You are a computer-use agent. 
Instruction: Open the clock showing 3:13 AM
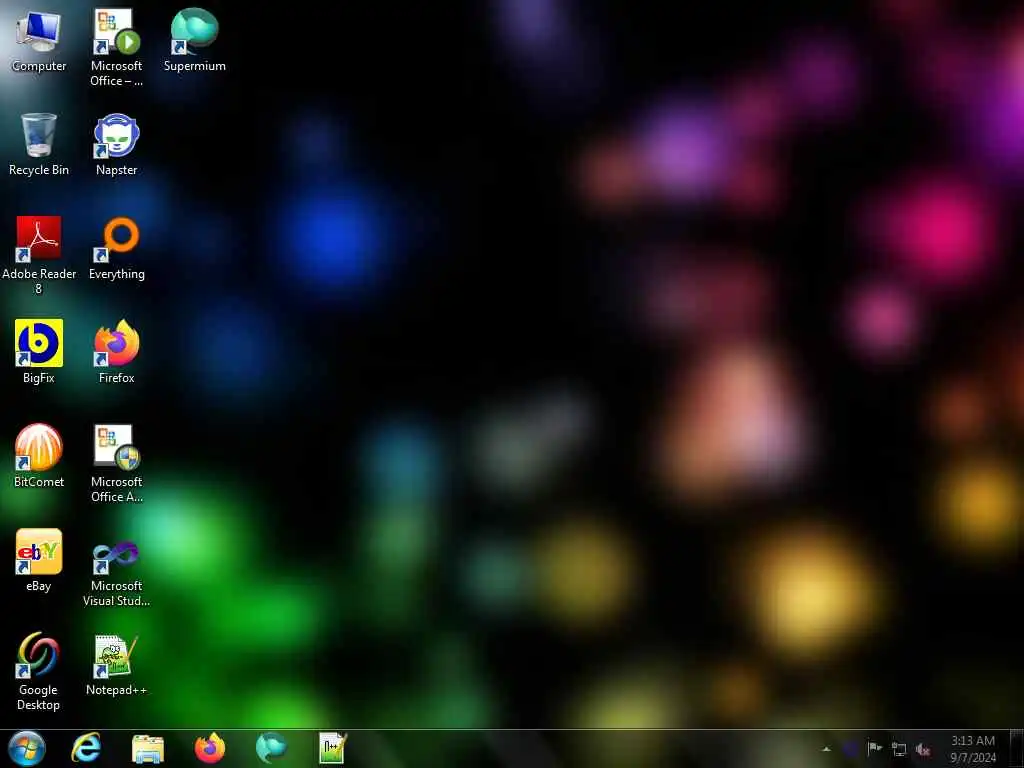973,749
